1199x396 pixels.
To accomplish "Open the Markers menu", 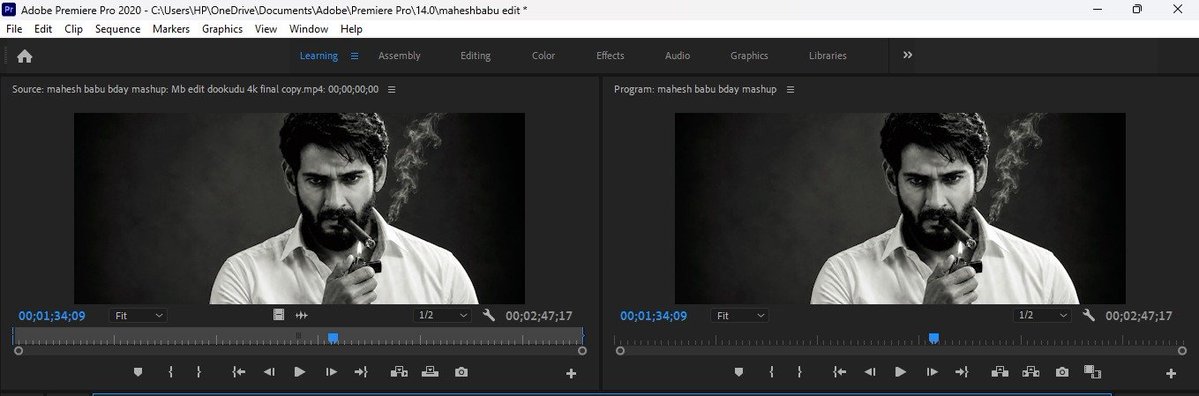I will pyautogui.click(x=171, y=29).
